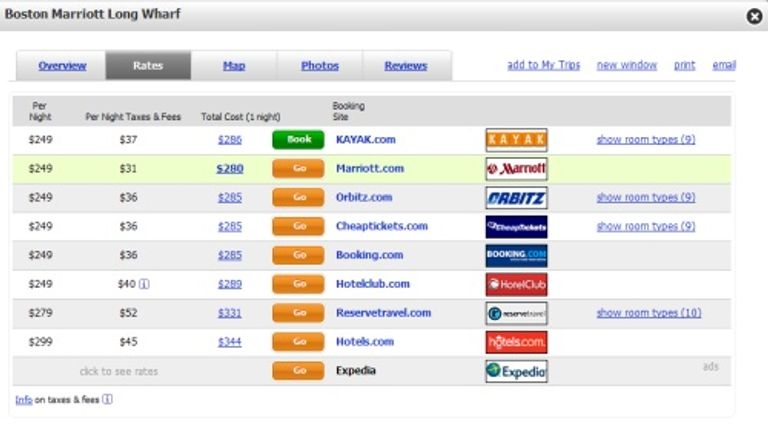Expand show room types (10) for Reservetravel

649,313
